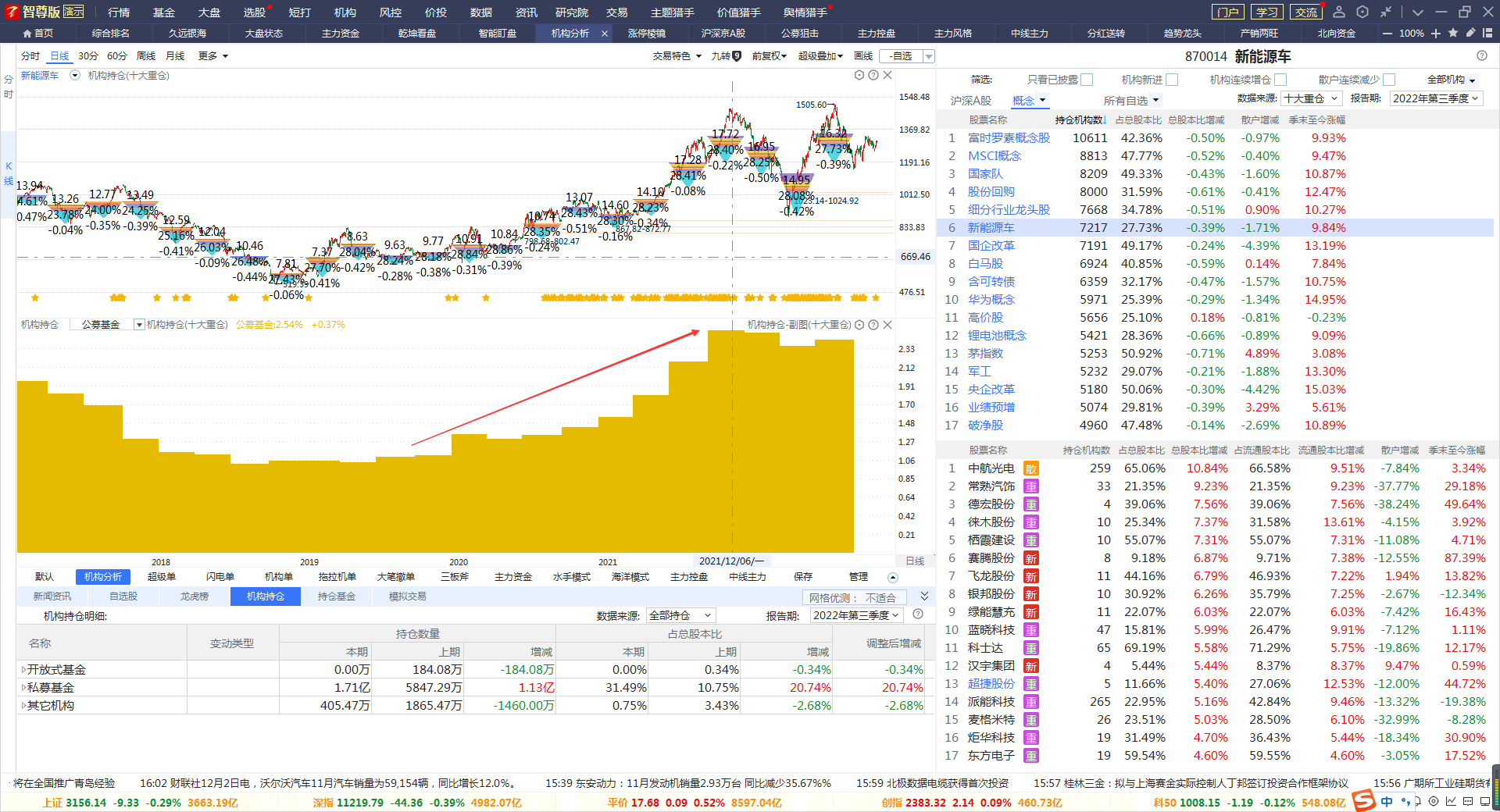1500x812 pixels.
Task: Select the 周线 period tab
Action: 146,56
